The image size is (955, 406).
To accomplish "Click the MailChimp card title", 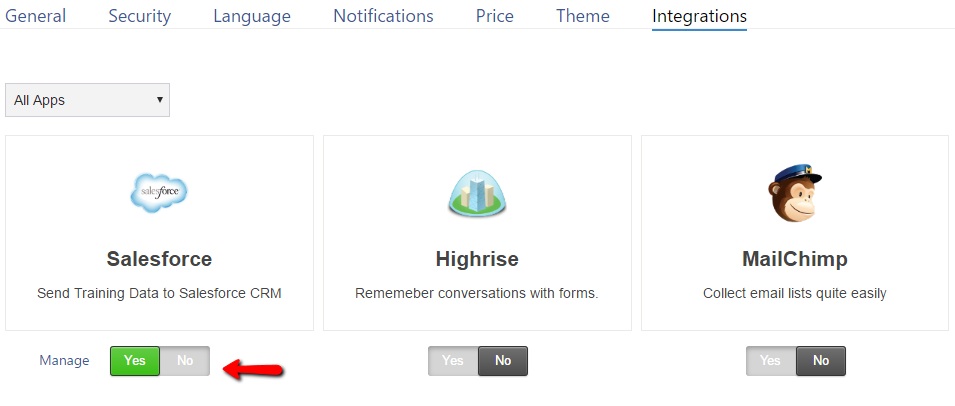I will [795, 259].
